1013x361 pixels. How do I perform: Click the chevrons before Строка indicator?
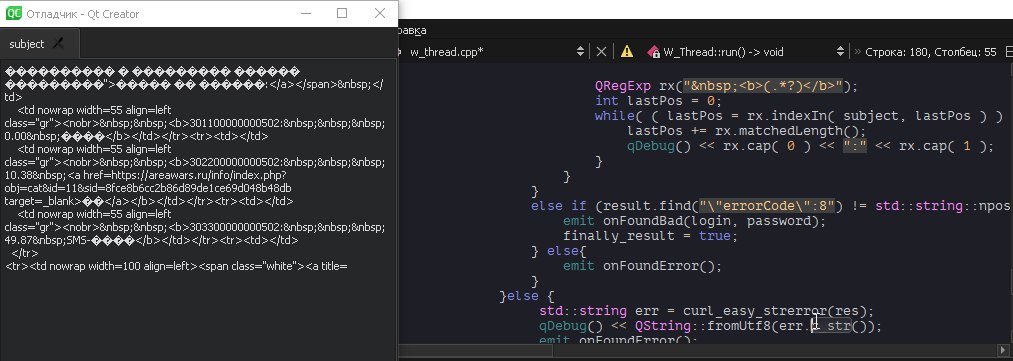point(858,52)
